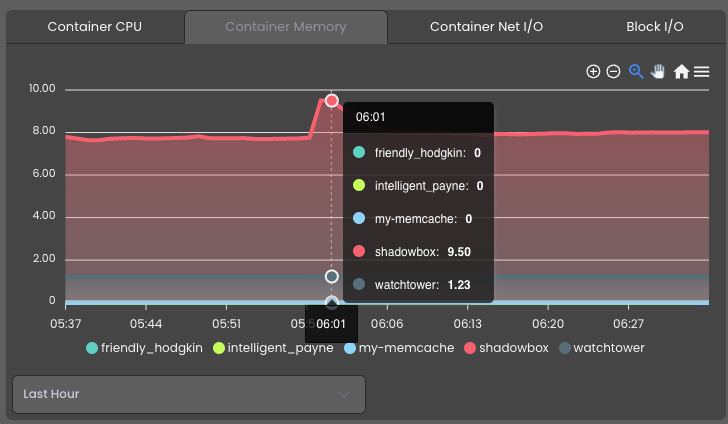728x424 pixels.
Task: Open the Last Hour time range dropdown
Action: click(189, 394)
